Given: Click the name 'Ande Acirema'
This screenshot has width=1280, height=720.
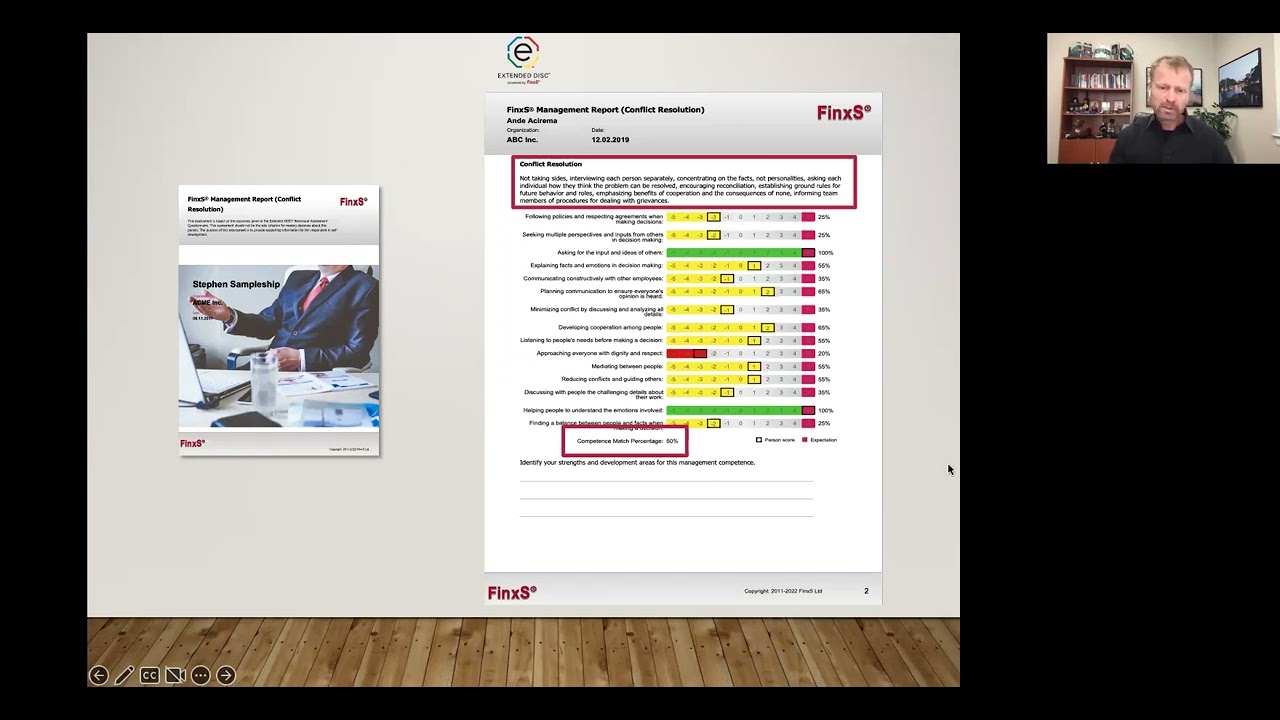Looking at the screenshot, I should coord(532,121).
